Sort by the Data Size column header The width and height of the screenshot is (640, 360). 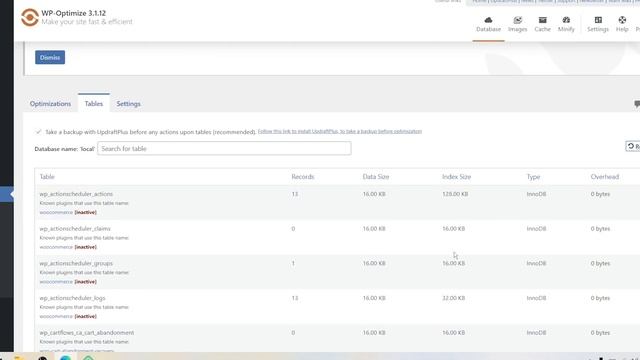tap(376, 177)
